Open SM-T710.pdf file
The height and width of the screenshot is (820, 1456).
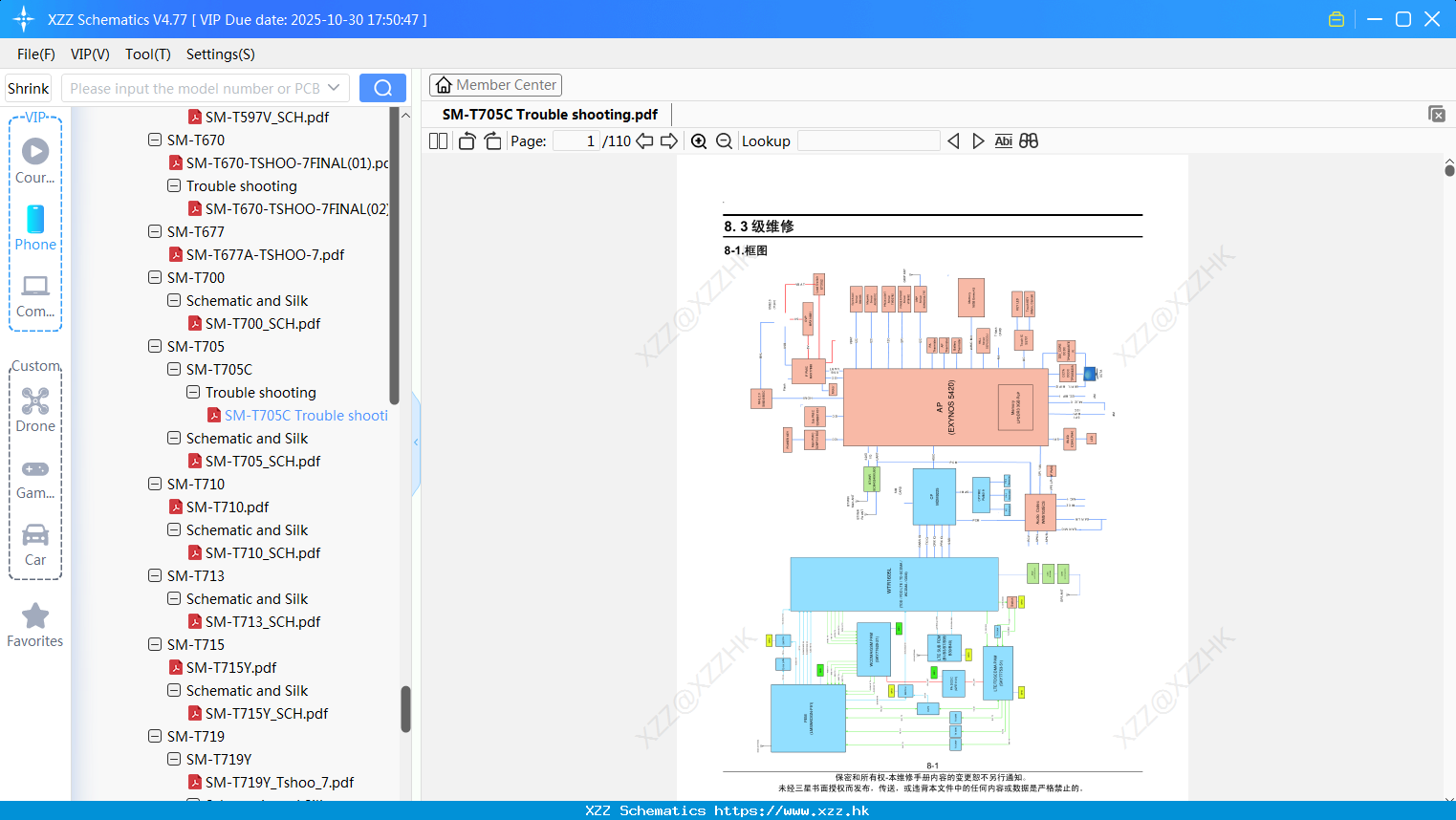[228, 507]
